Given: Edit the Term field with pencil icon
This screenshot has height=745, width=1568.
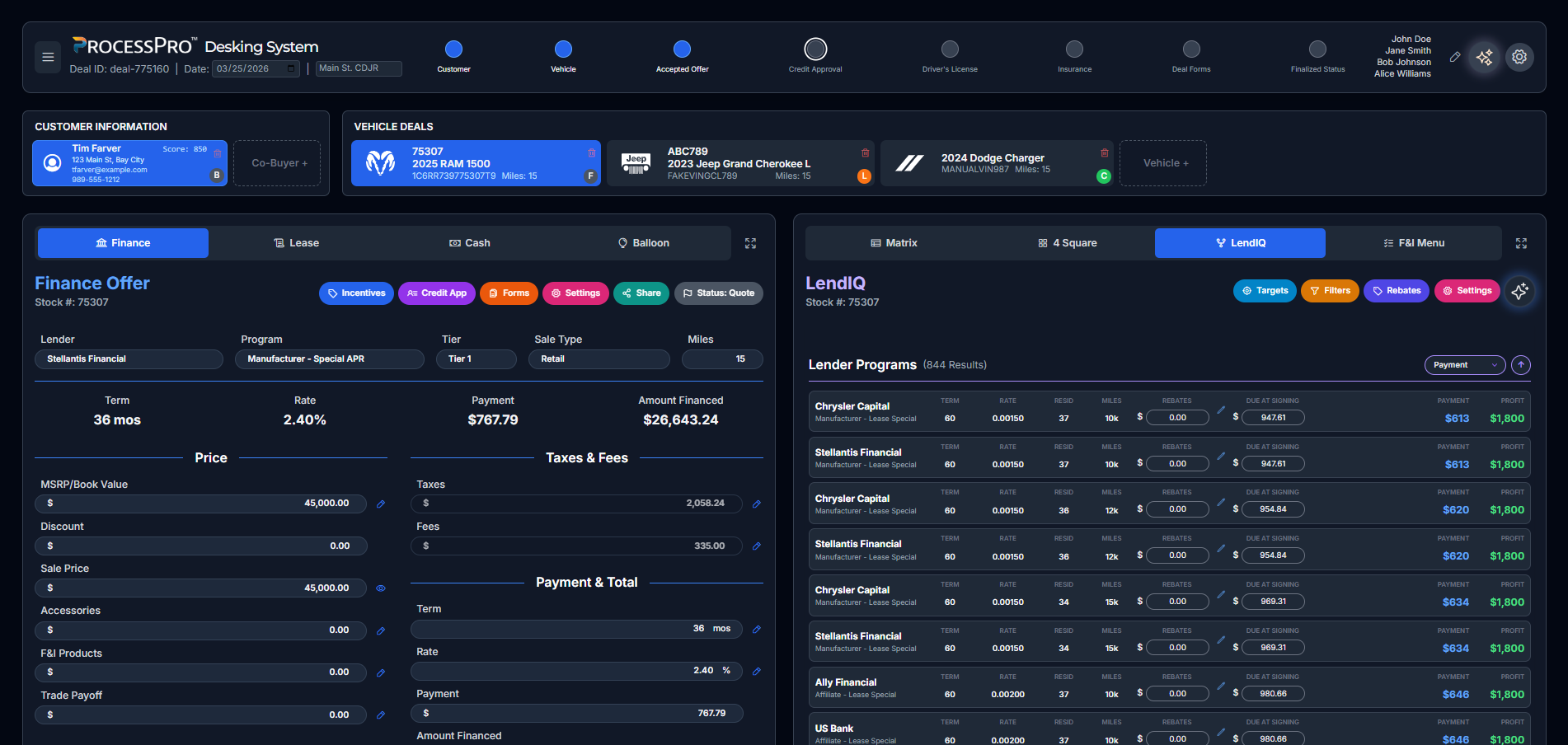Looking at the screenshot, I should (x=757, y=629).
